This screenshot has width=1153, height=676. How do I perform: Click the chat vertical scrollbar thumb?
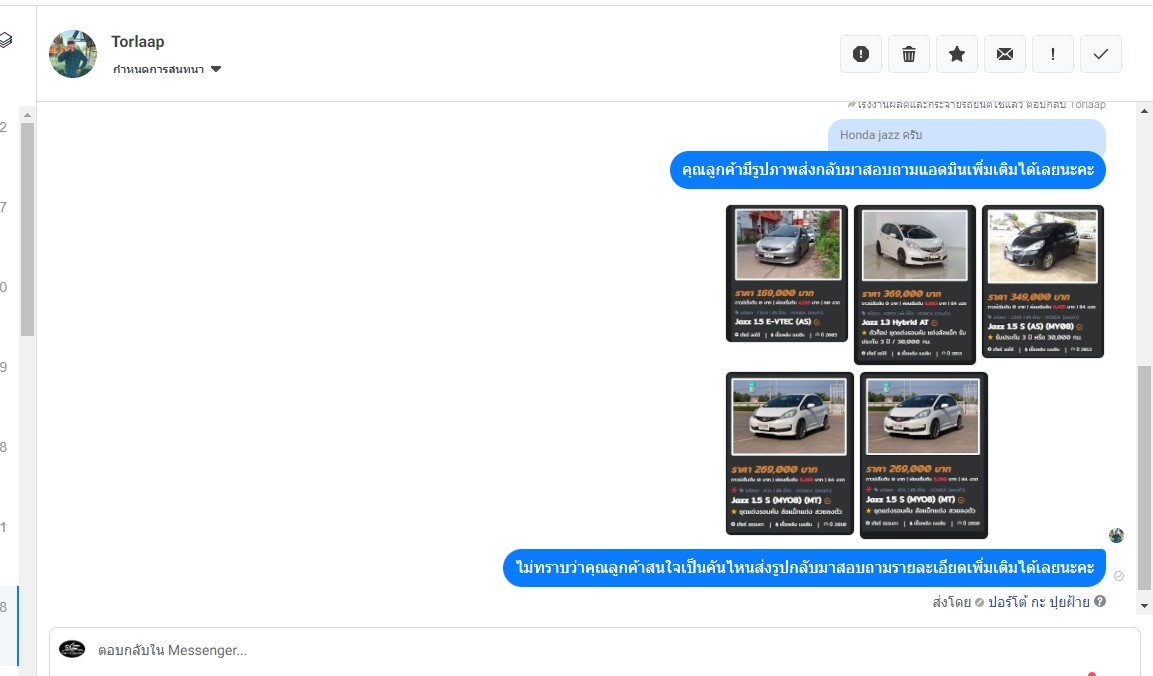pyautogui.click(x=1144, y=478)
